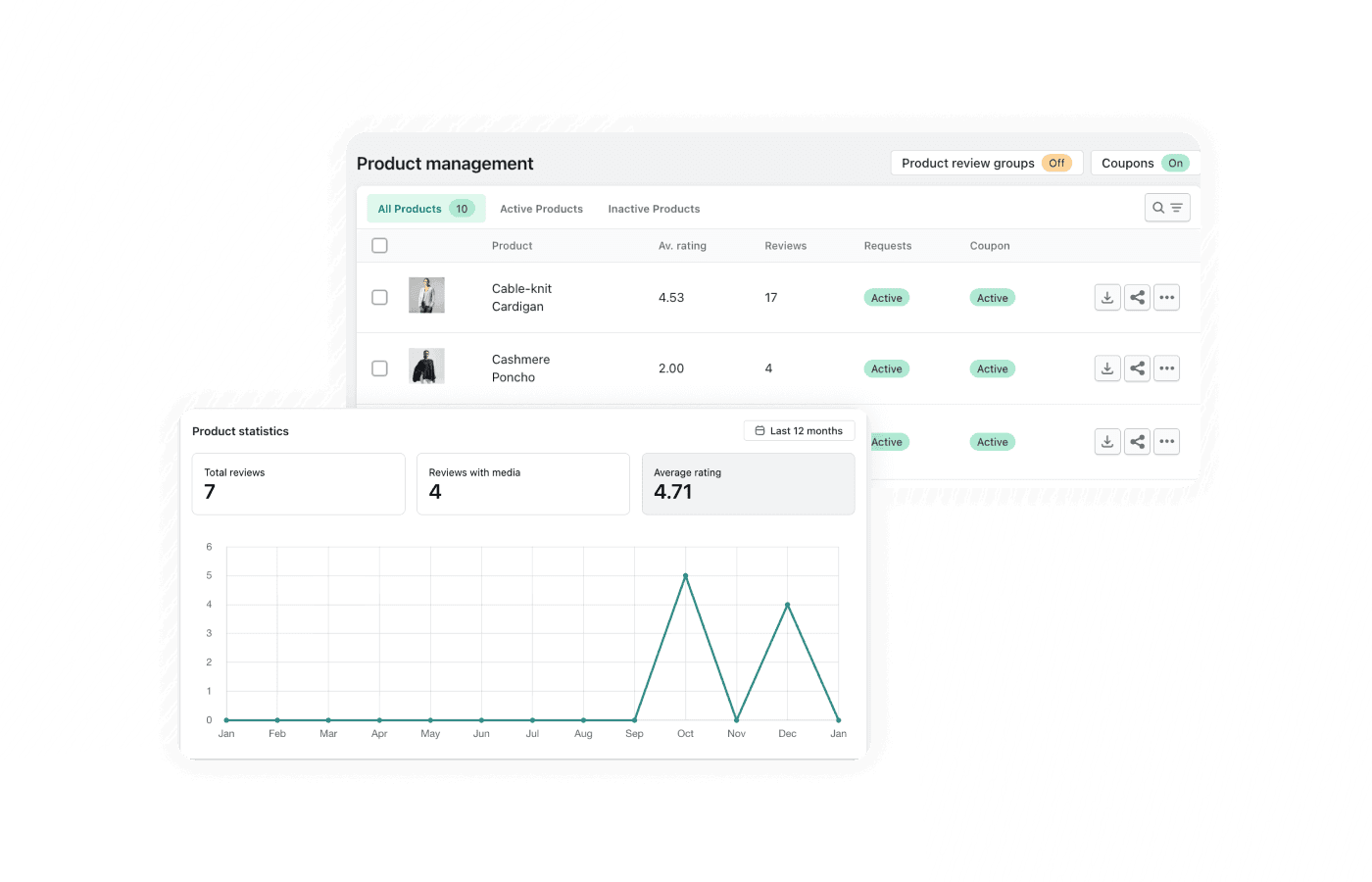
Task: Open the filter icon next to search
Action: pos(1174,207)
